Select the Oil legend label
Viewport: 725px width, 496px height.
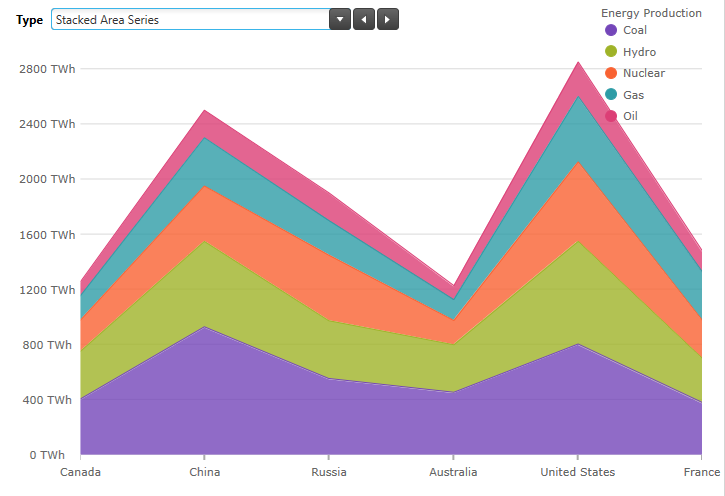(x=630, y=116)
